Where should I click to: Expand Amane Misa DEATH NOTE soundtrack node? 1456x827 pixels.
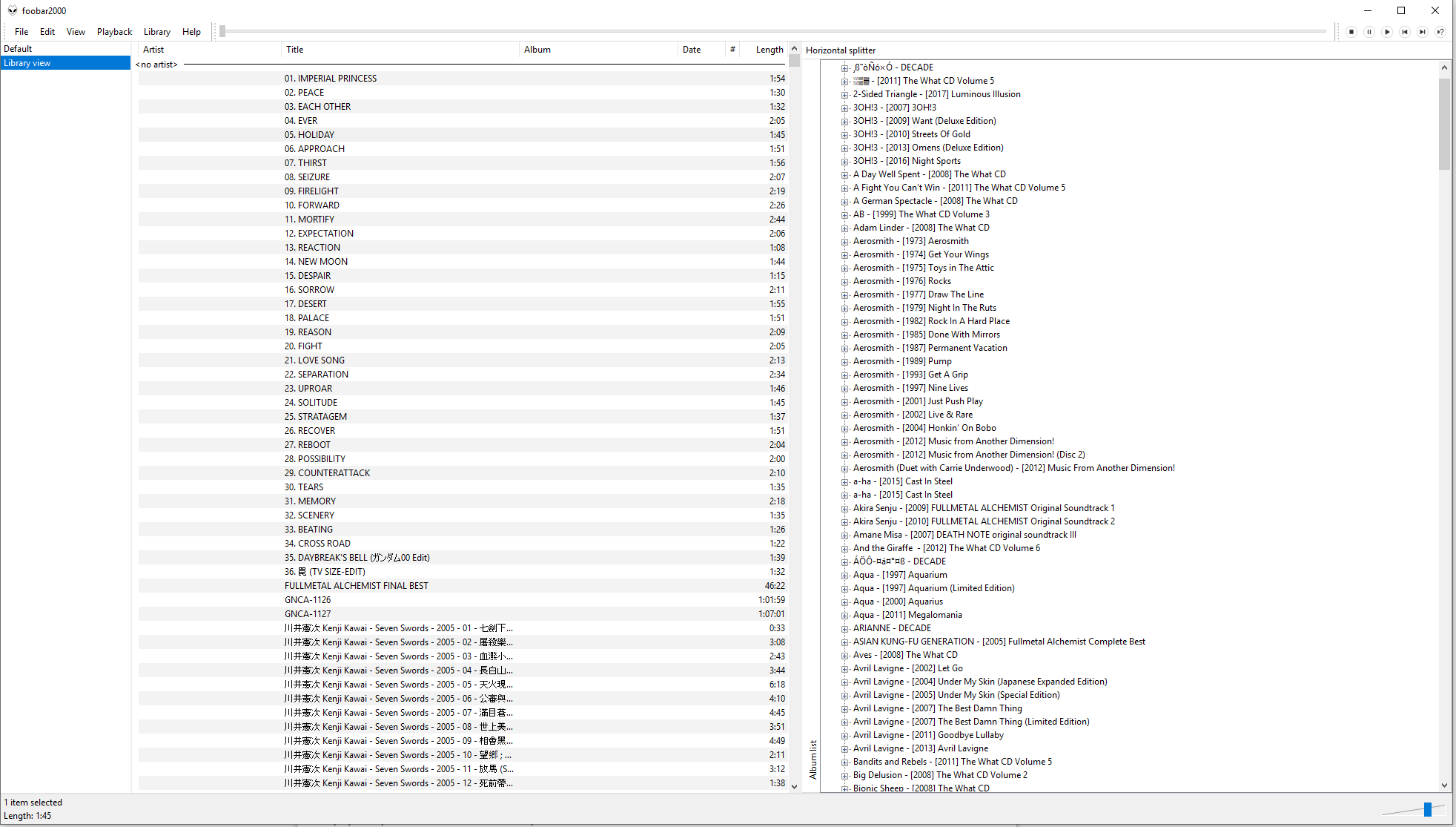(844, 535)
